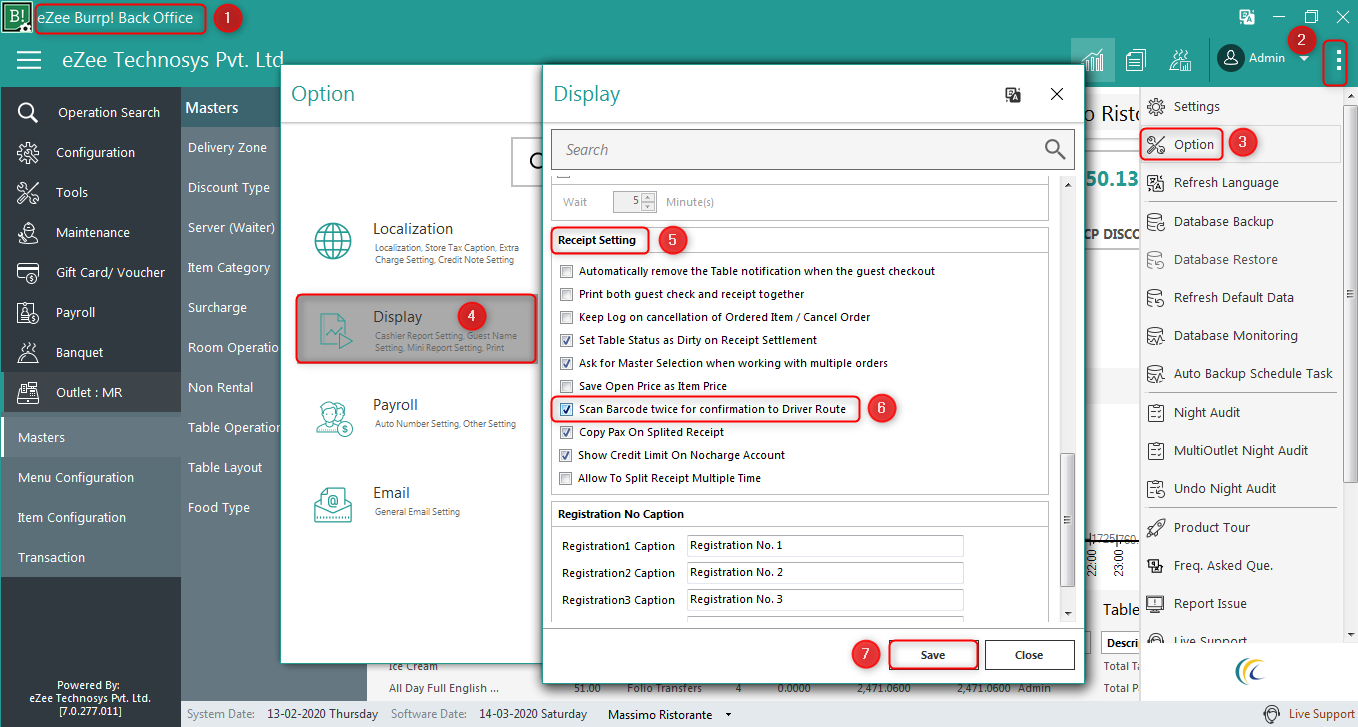Screen dimensions: 1358x727
Task: Click the reports document icon in header
Action: 1135,60
